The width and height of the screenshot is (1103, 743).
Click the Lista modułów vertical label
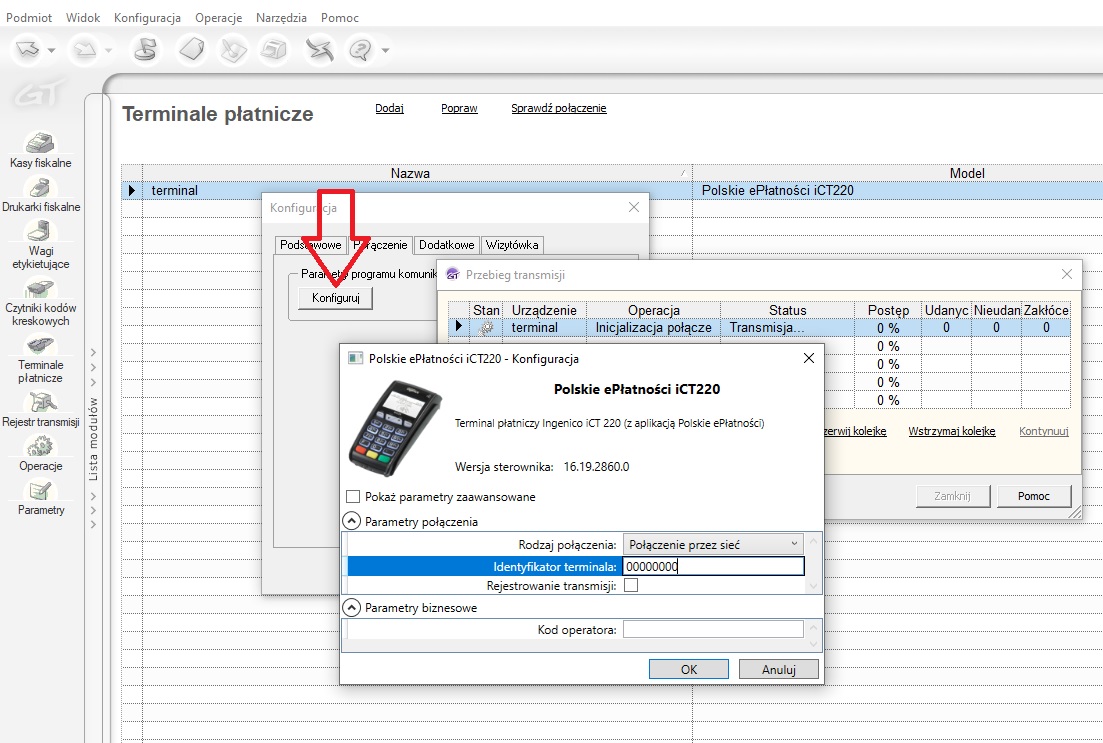(93, 439)
